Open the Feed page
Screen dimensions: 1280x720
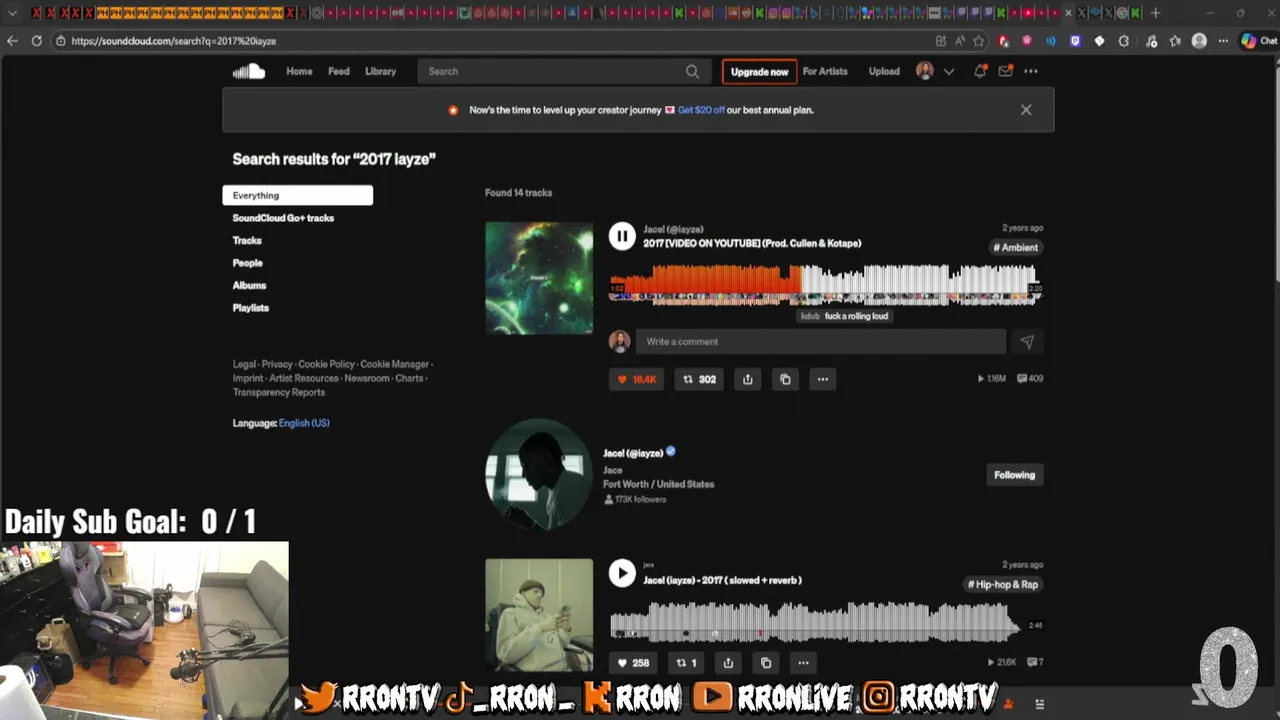[x=339, y=71]
